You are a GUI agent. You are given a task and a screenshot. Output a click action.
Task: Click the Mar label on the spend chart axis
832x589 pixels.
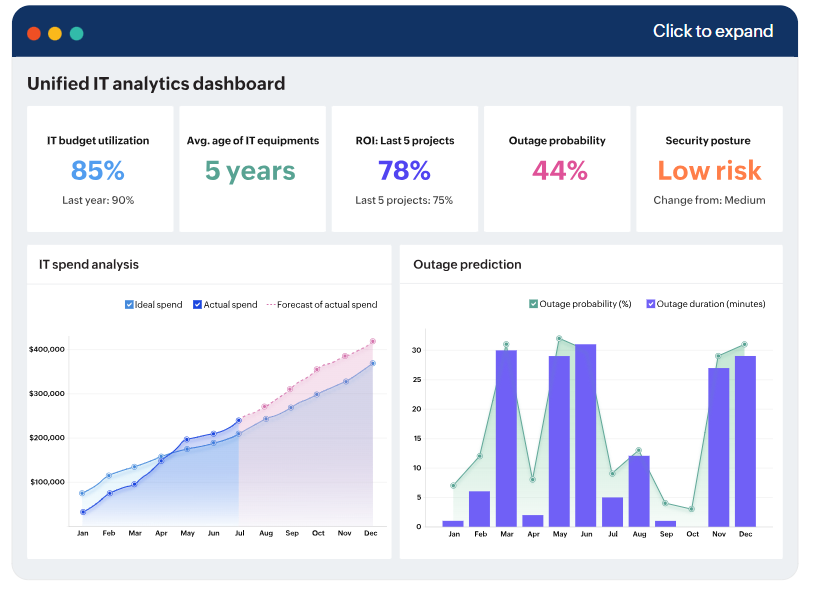(135, 533)
